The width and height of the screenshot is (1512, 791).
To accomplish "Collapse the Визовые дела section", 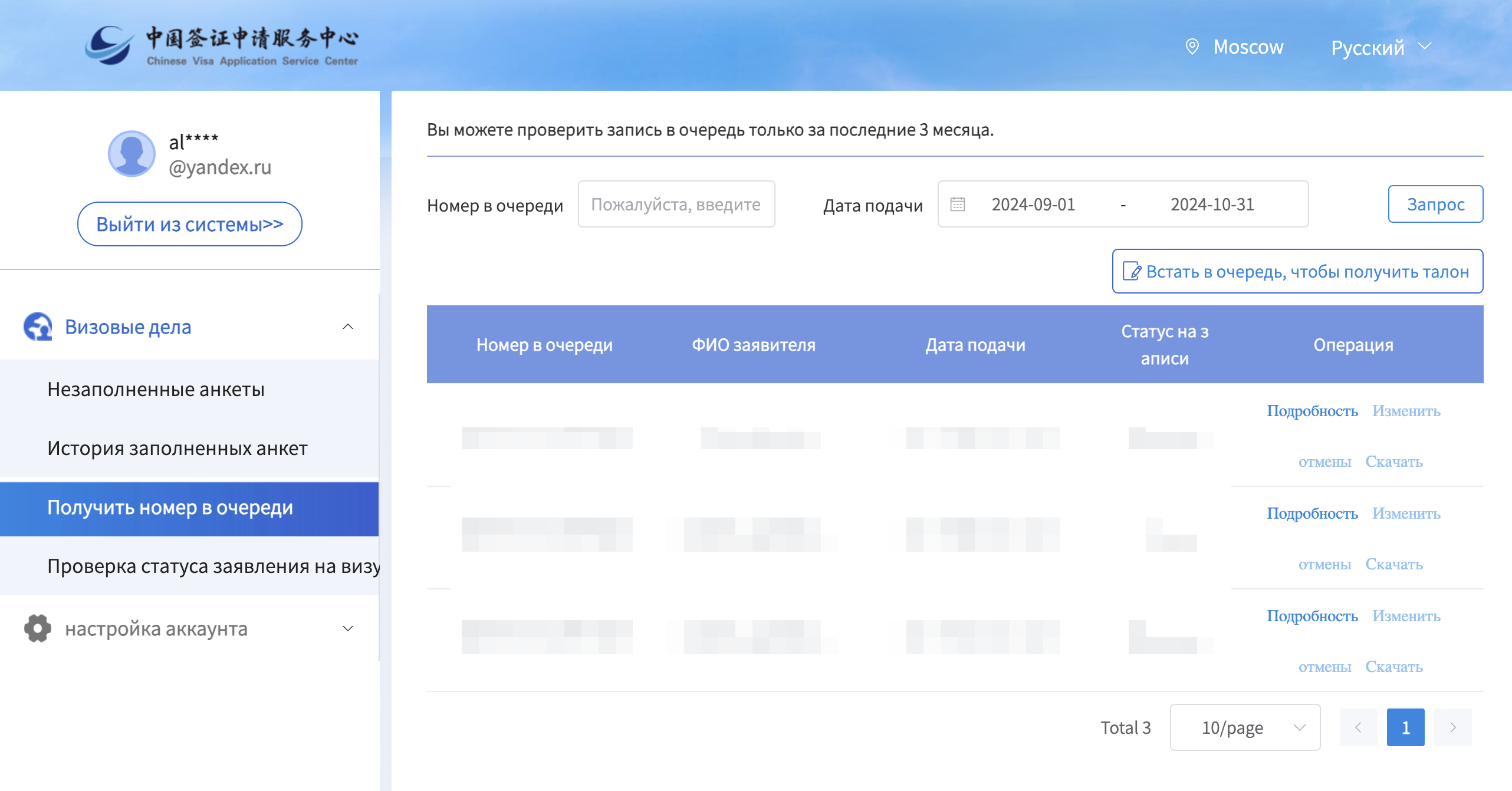I will [x=348, y=327].
